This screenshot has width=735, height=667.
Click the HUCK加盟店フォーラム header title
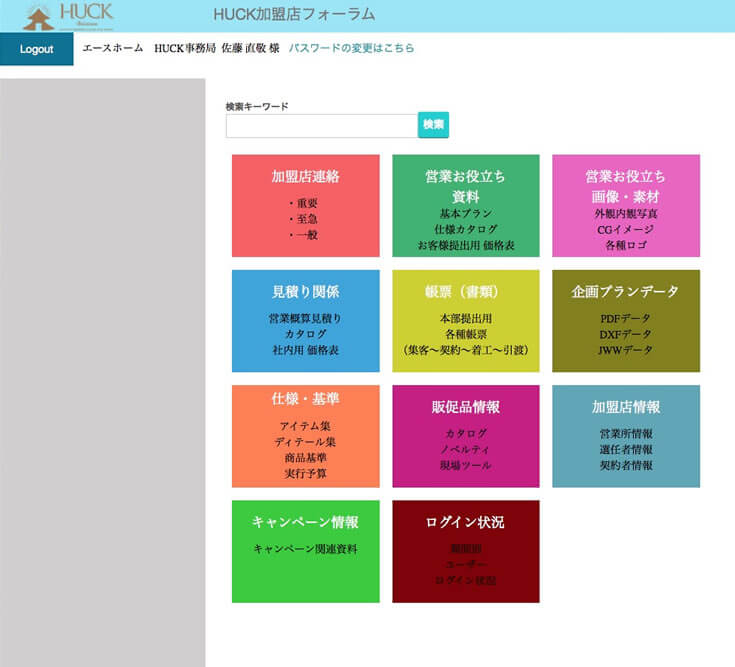pos(294,15)
